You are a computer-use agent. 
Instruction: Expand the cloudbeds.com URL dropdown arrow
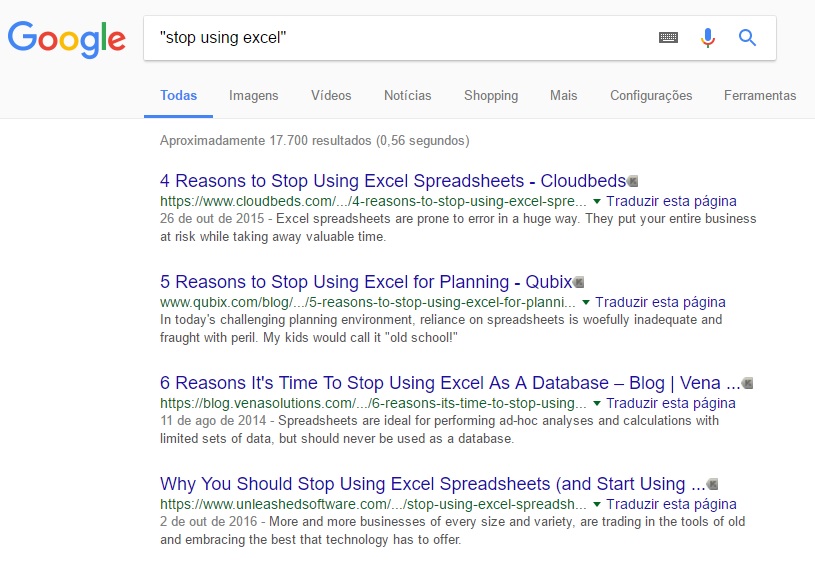597,202
